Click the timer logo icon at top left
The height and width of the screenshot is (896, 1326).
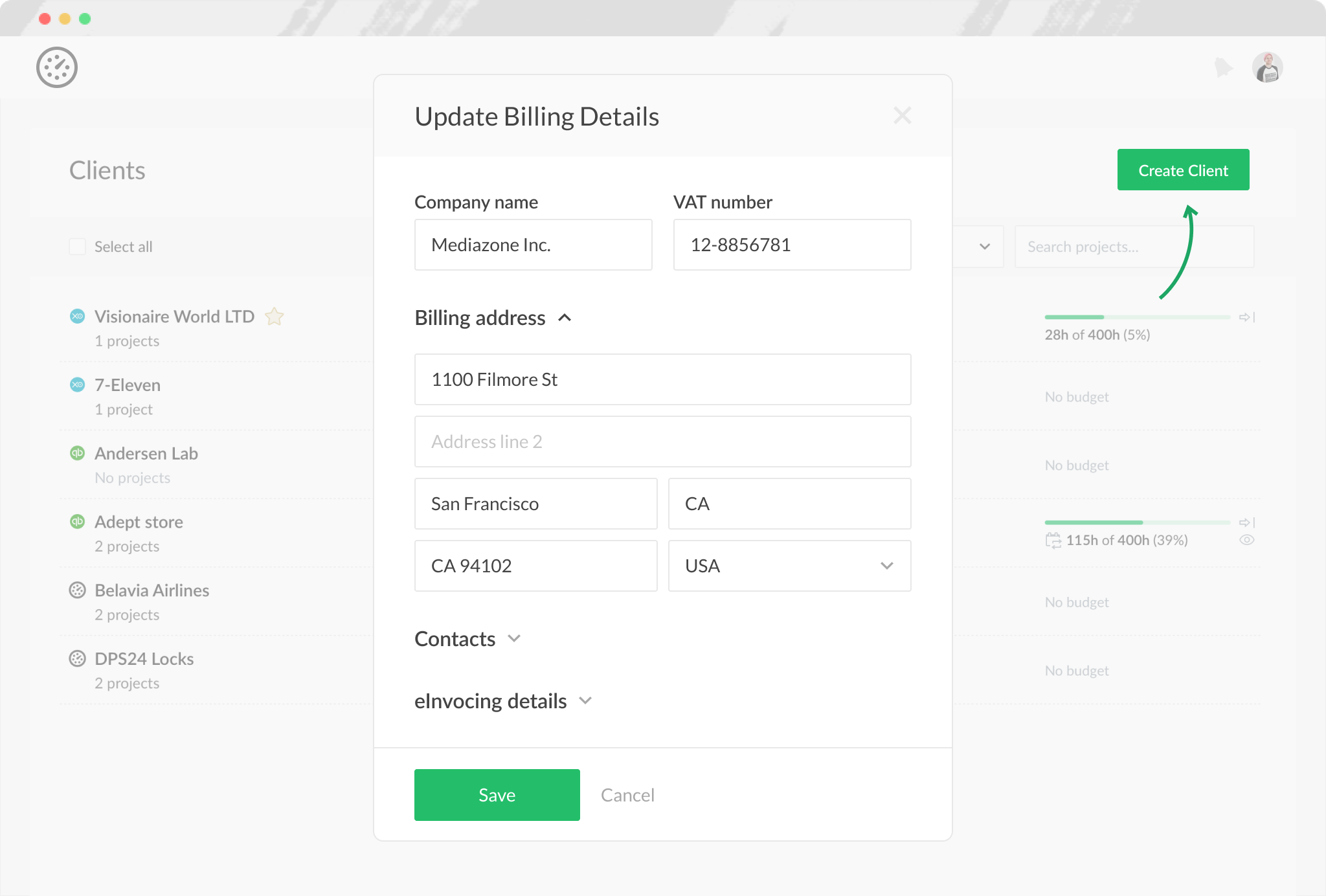[x=57, y=67]
